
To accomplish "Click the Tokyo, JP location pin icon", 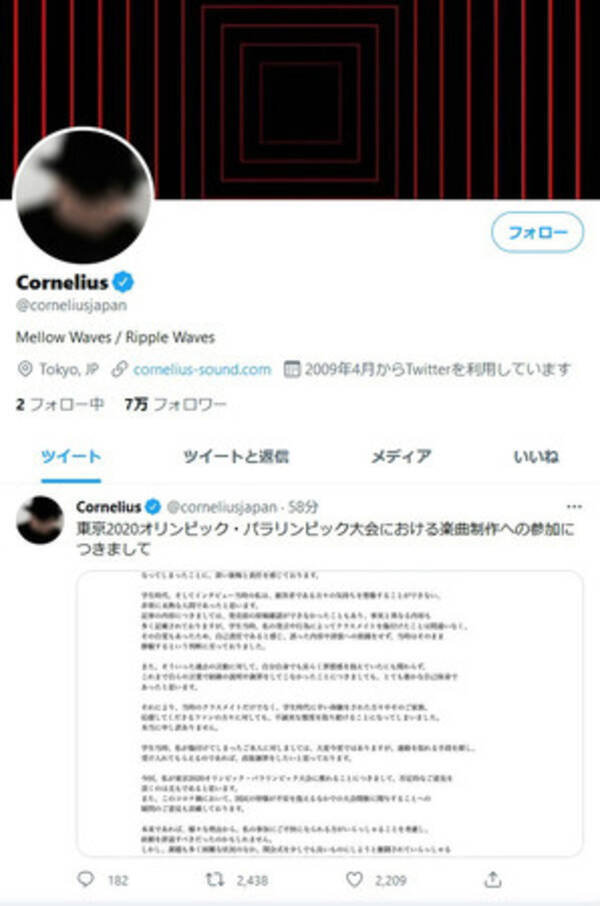I will coord(25,369).
